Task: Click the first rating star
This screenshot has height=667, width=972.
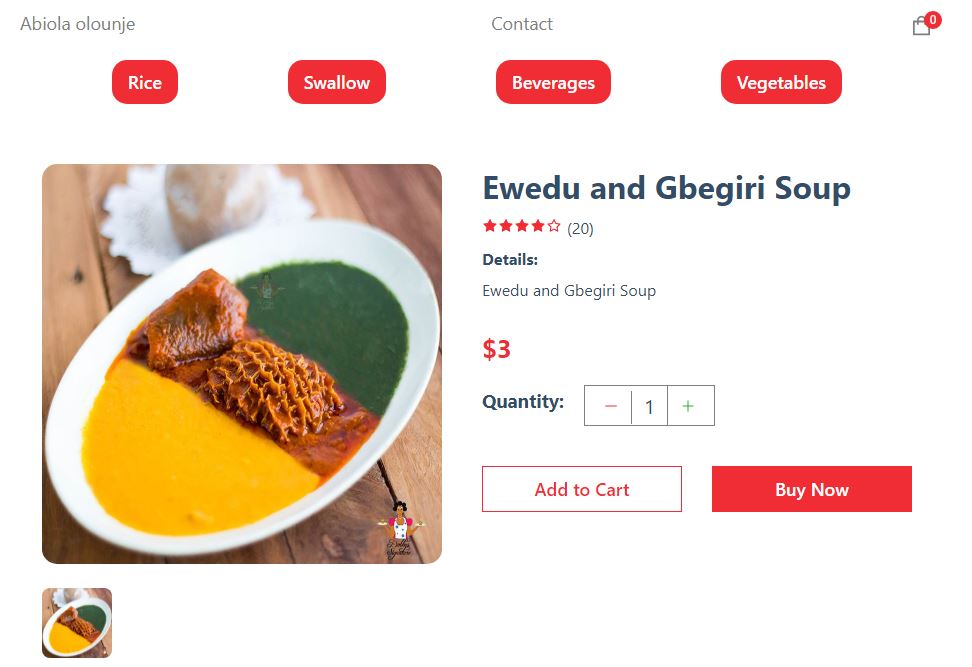Action: (489, 227)
